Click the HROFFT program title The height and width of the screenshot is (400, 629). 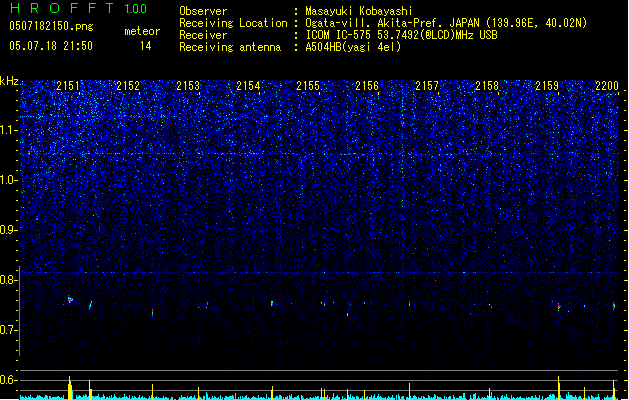click(62, 8)
